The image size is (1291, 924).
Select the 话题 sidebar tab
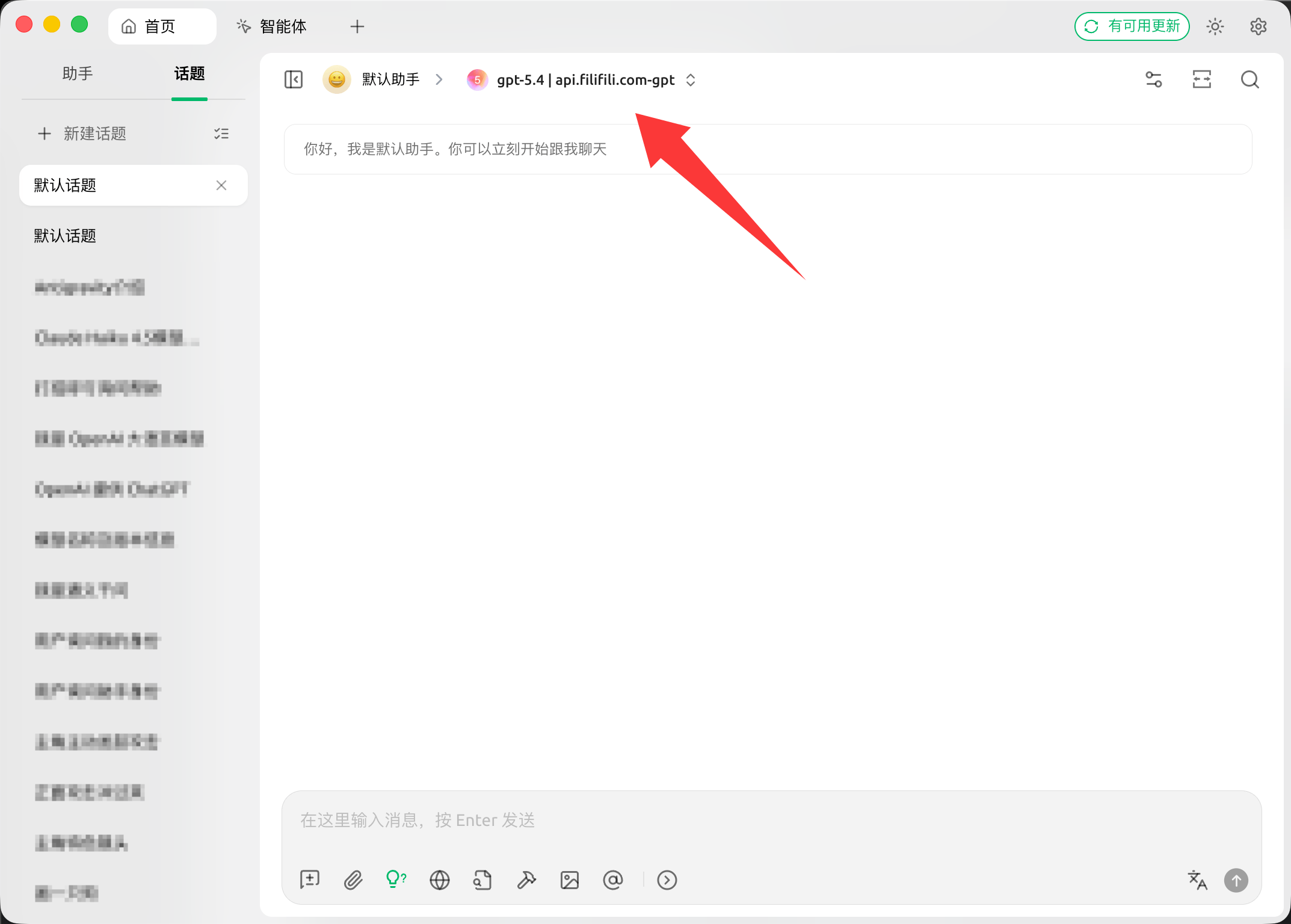[x=189, y=73]
